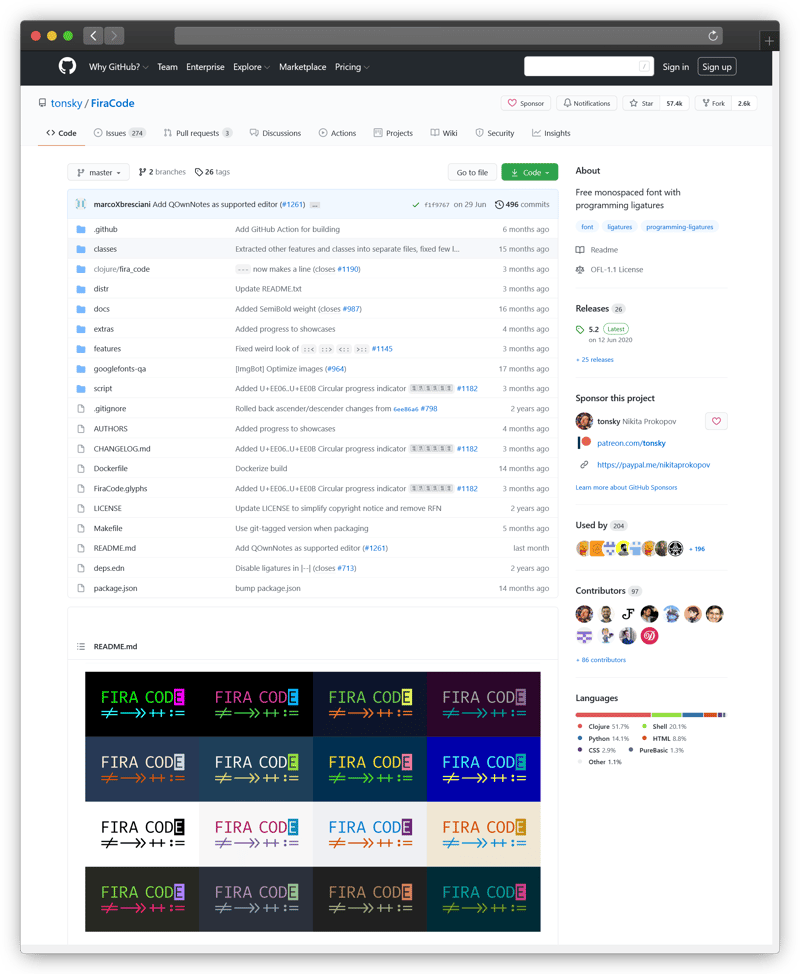Open the Security tab
This screenshot has height=974, width=800.
[495, 133]
